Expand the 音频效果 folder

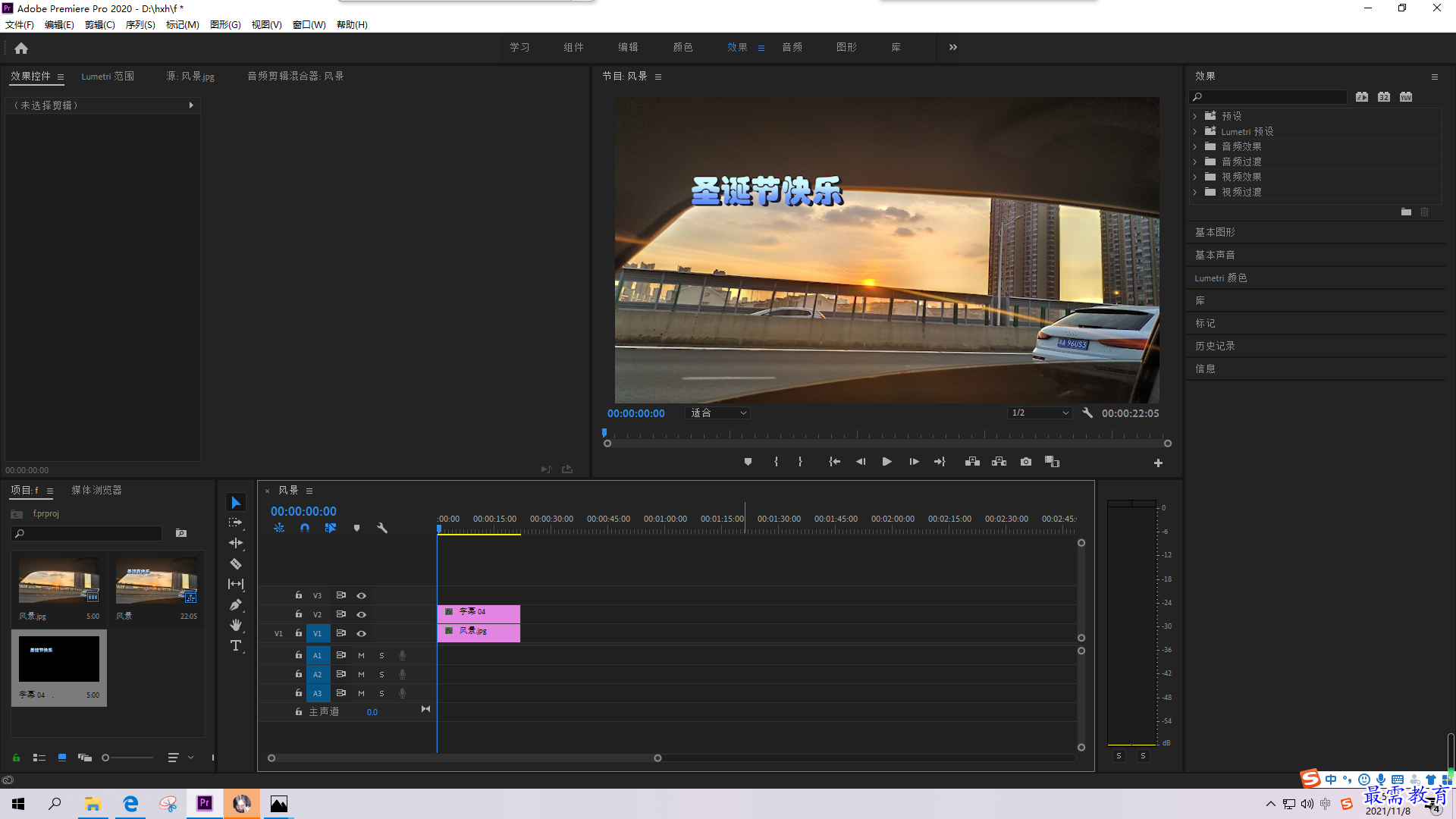[1194, 146]
